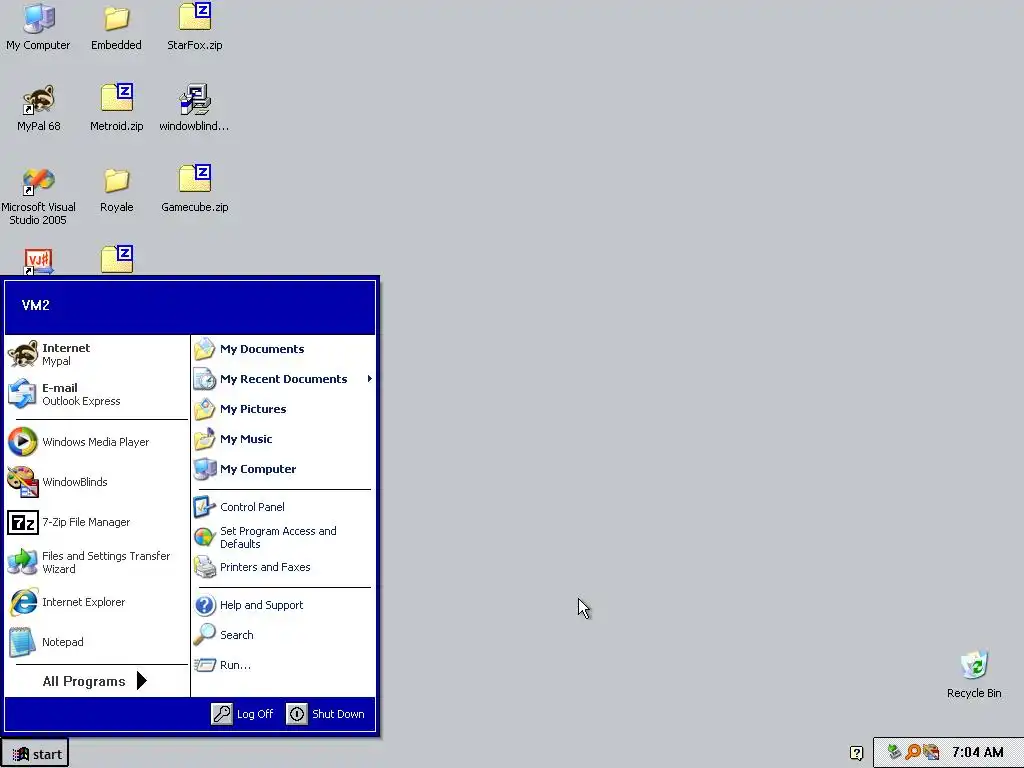Launch Internet Explorer from Start menu
Image resolution: width=1024 pixels, height=768 pixels.
tap(97, 602)
